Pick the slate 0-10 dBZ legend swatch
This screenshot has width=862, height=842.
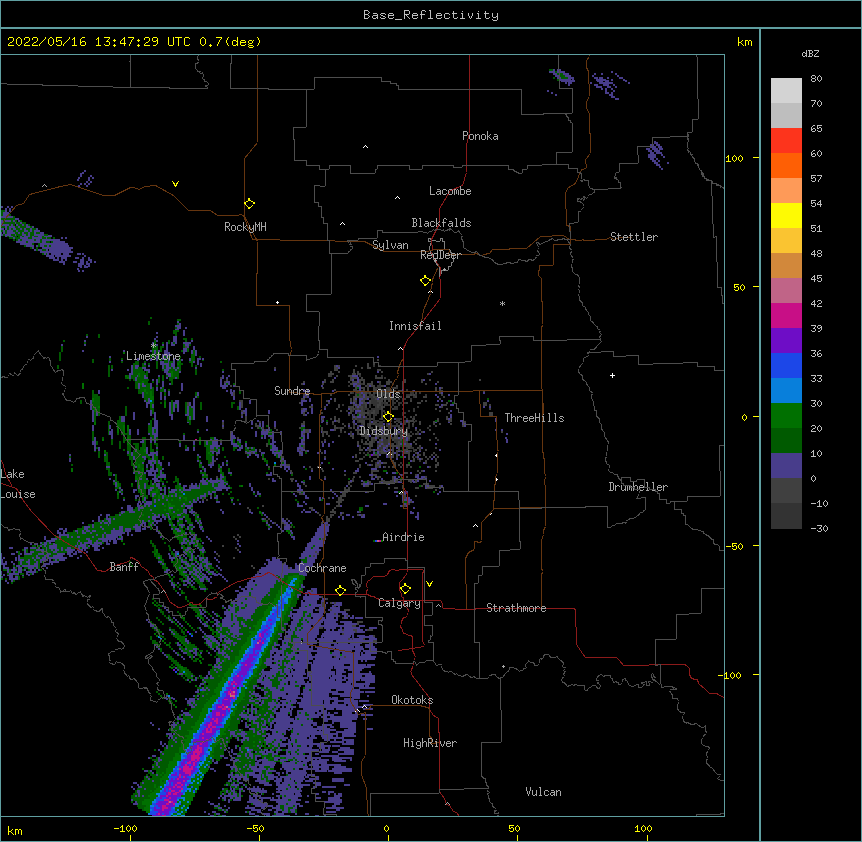pos(786,466)
